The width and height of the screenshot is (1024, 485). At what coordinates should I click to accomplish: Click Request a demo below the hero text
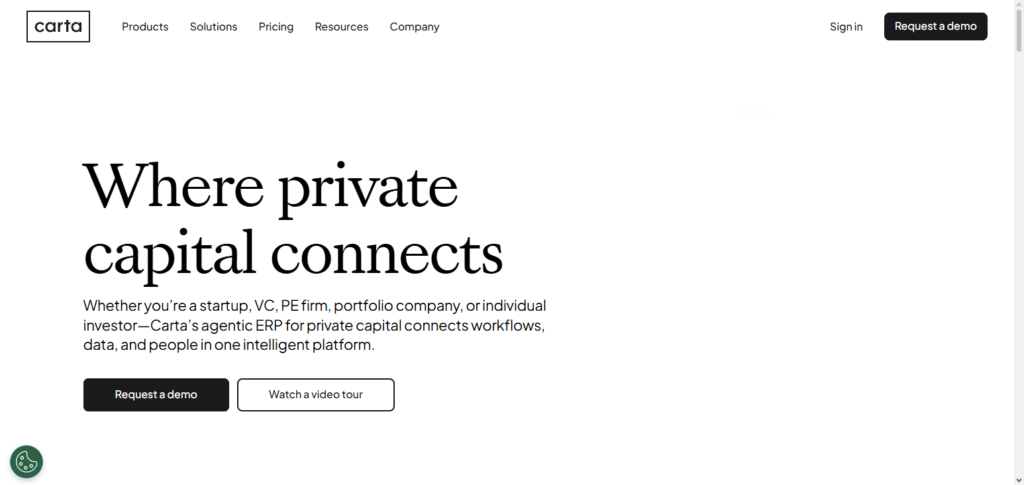coord(156,395)
